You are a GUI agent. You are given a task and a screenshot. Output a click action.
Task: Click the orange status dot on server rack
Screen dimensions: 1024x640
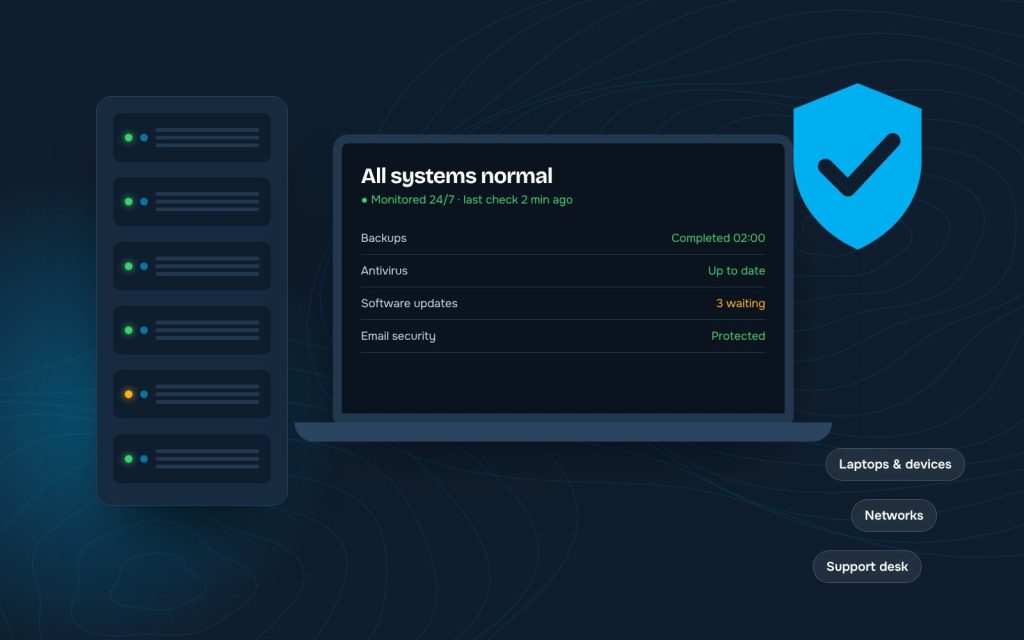pos(129,394)
